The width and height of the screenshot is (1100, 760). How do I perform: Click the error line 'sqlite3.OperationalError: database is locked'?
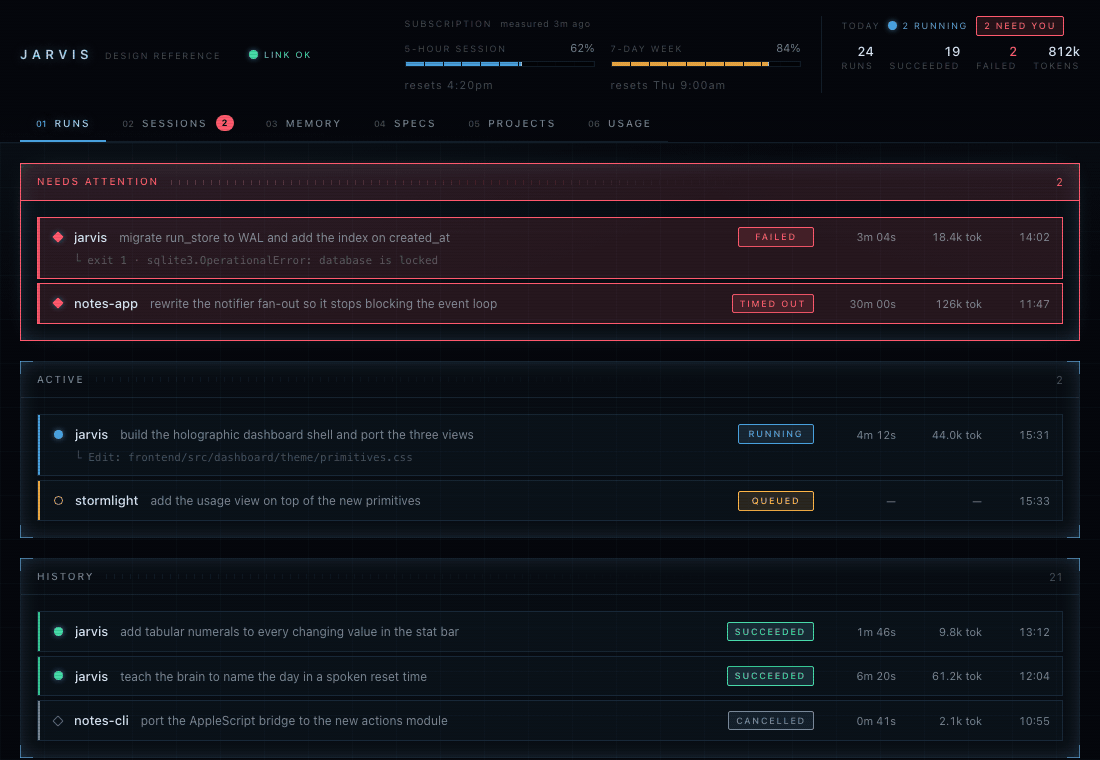click(x=292, y=260)
